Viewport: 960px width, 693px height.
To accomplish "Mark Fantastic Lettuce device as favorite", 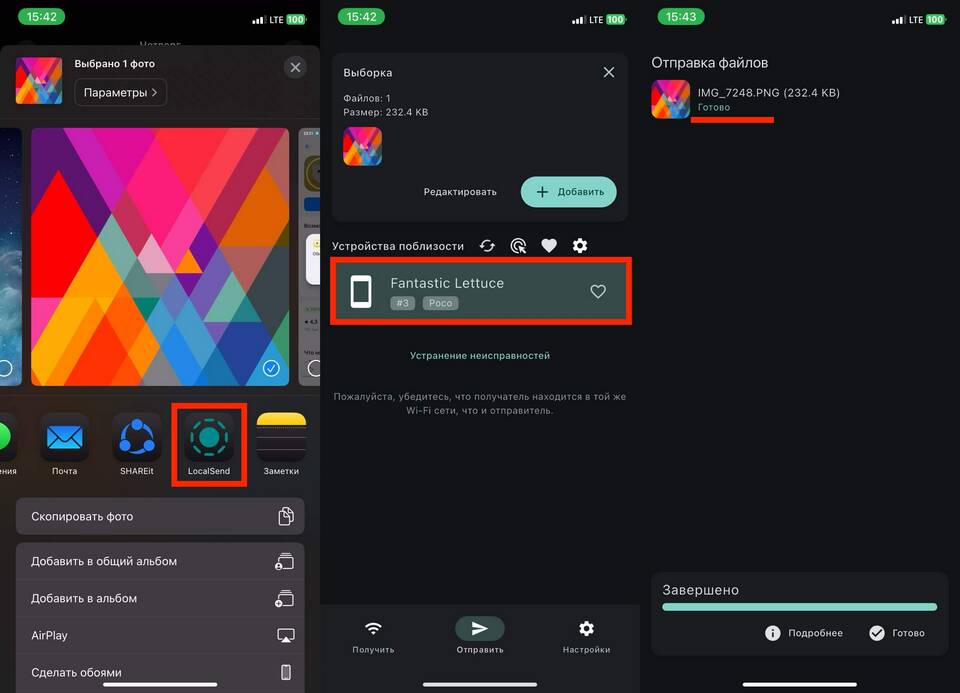I will coord(598,291).
